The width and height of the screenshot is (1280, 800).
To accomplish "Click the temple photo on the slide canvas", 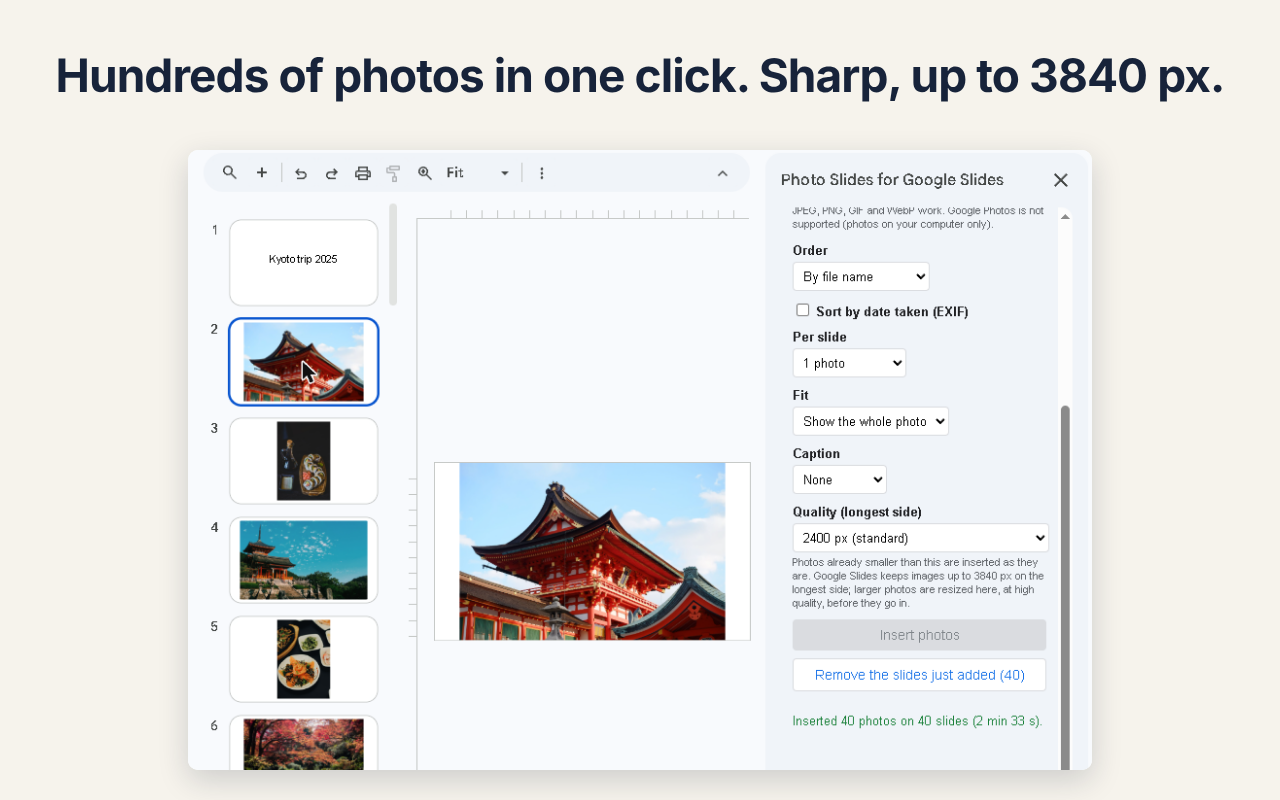I will coord(592,551).
